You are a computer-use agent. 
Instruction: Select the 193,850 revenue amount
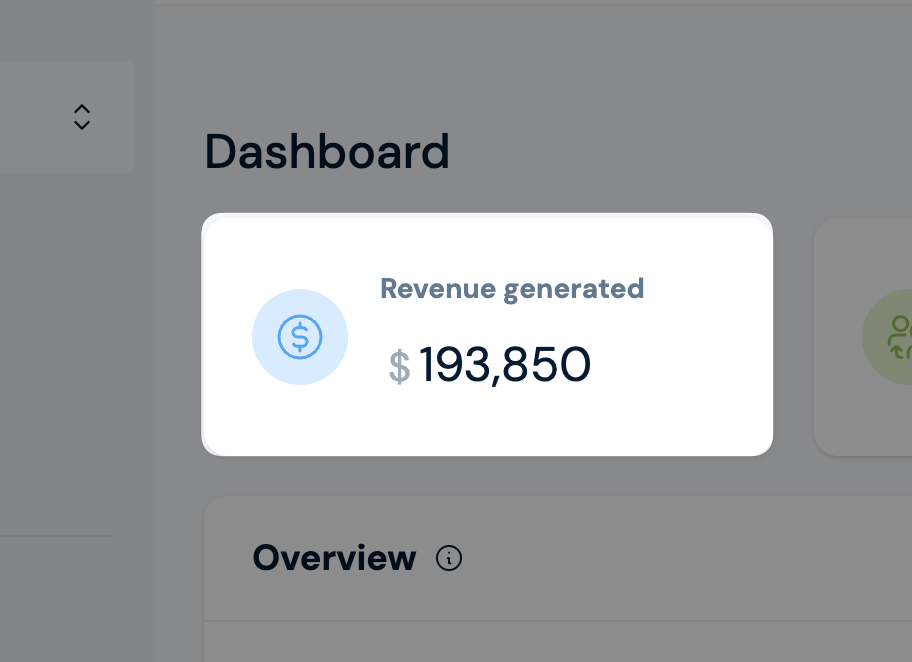coord(504,365)
